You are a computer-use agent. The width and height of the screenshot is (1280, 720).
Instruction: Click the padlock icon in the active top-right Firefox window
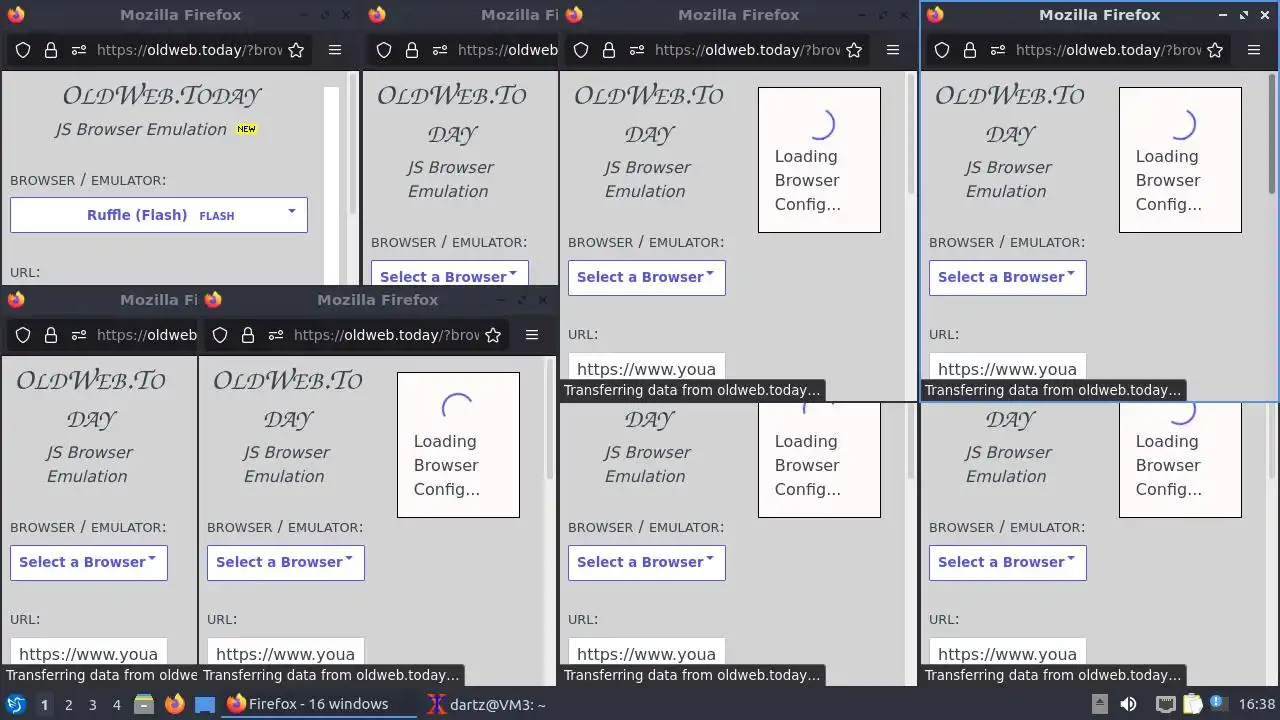coord(970,50)
